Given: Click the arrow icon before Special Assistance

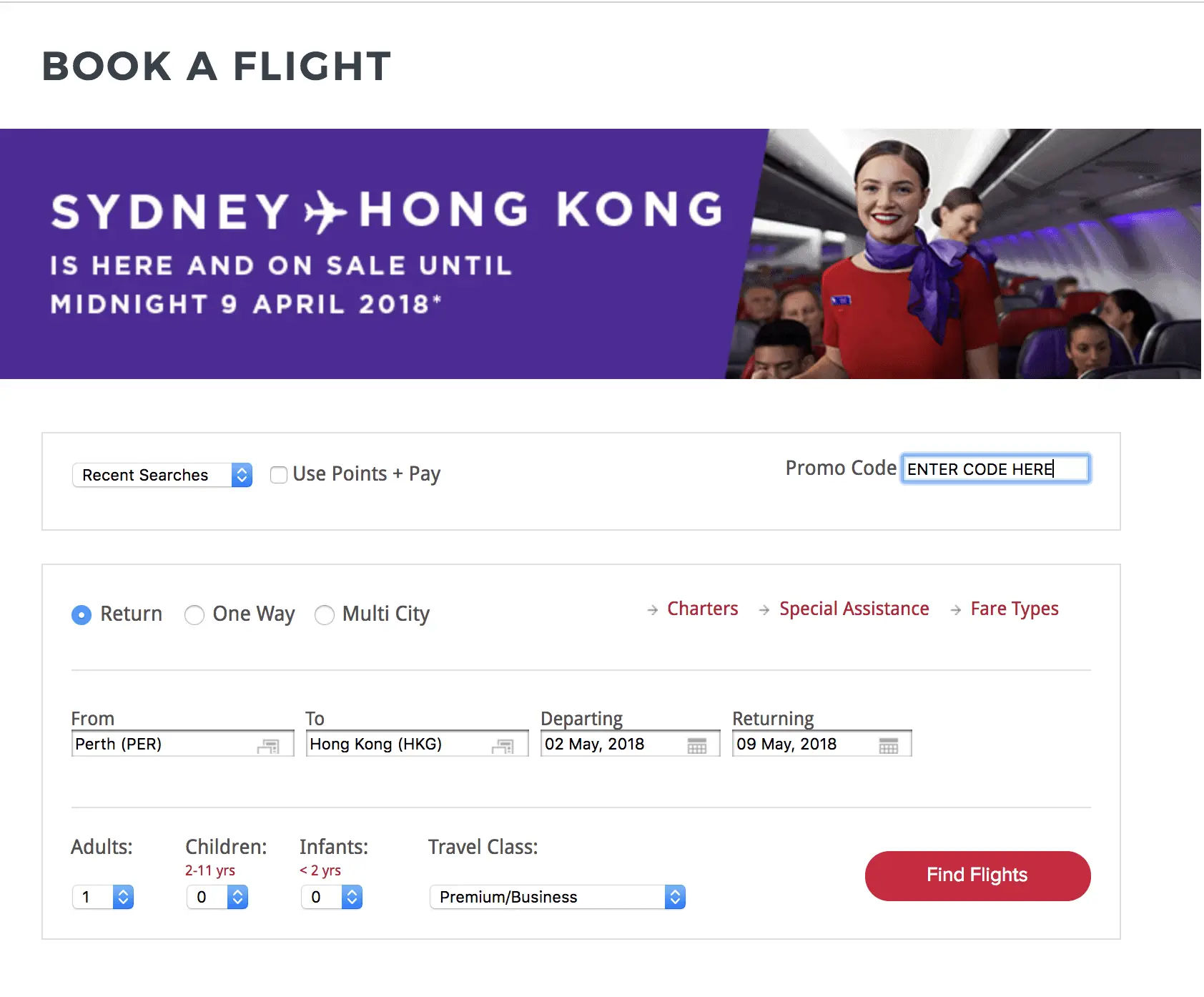Looking at the screenshot, I should click(762, 610).
